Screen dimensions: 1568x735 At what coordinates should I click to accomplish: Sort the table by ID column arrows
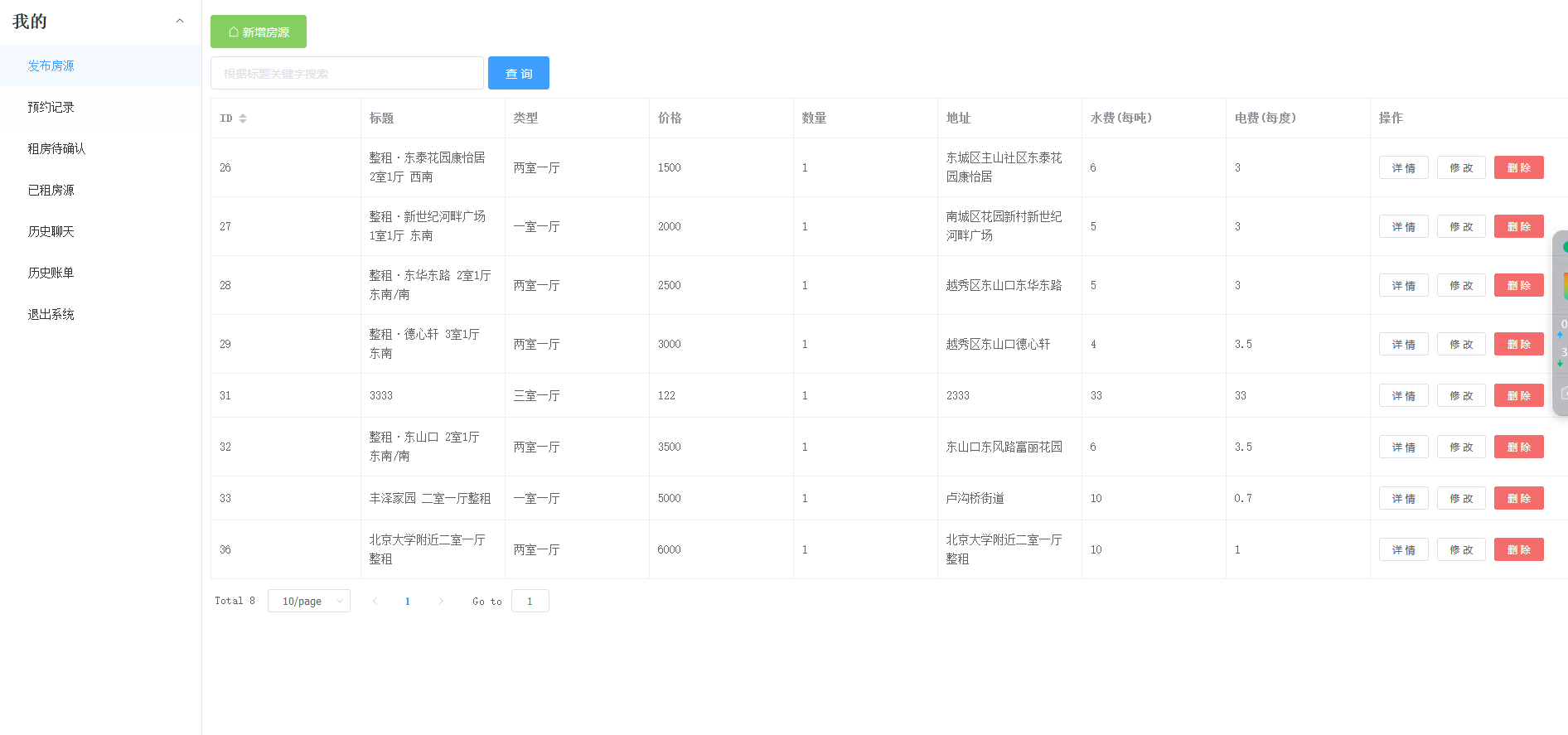[243, 118]
